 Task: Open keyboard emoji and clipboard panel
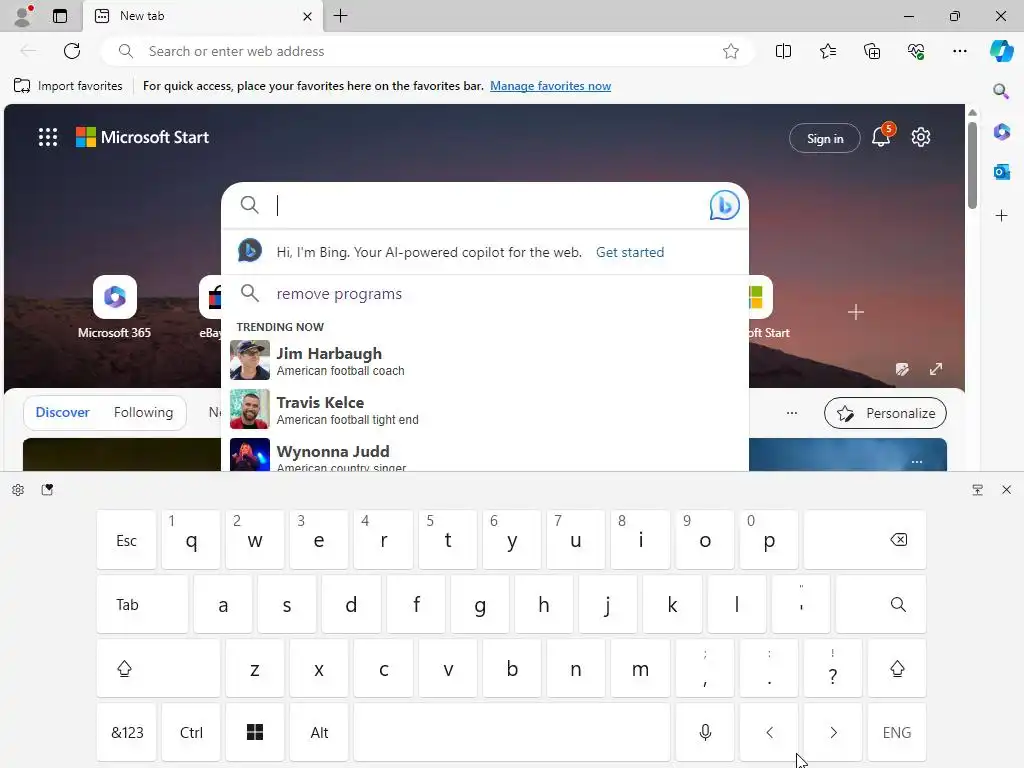pyautogui.click(x=47, y=490)
